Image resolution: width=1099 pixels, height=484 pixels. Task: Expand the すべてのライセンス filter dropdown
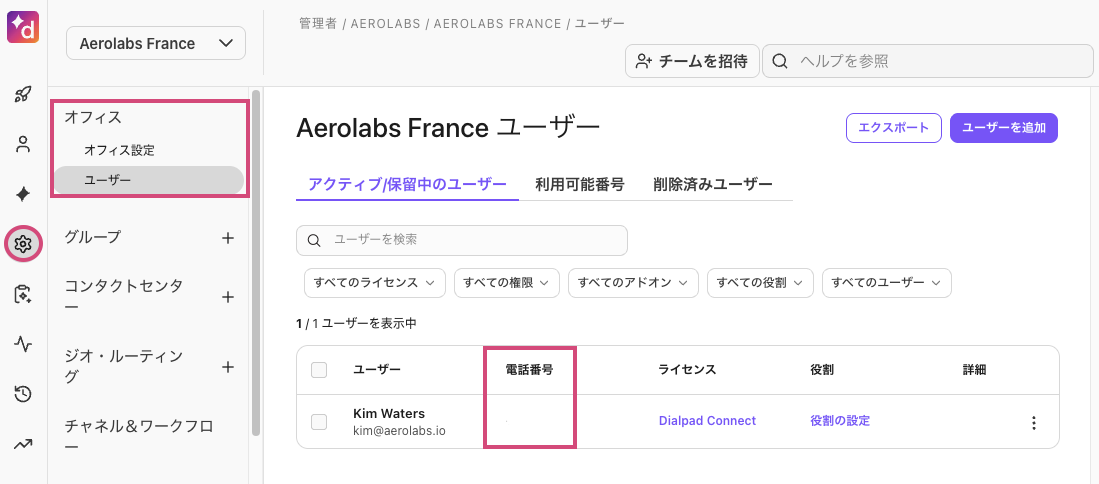(x=374, y=283)
